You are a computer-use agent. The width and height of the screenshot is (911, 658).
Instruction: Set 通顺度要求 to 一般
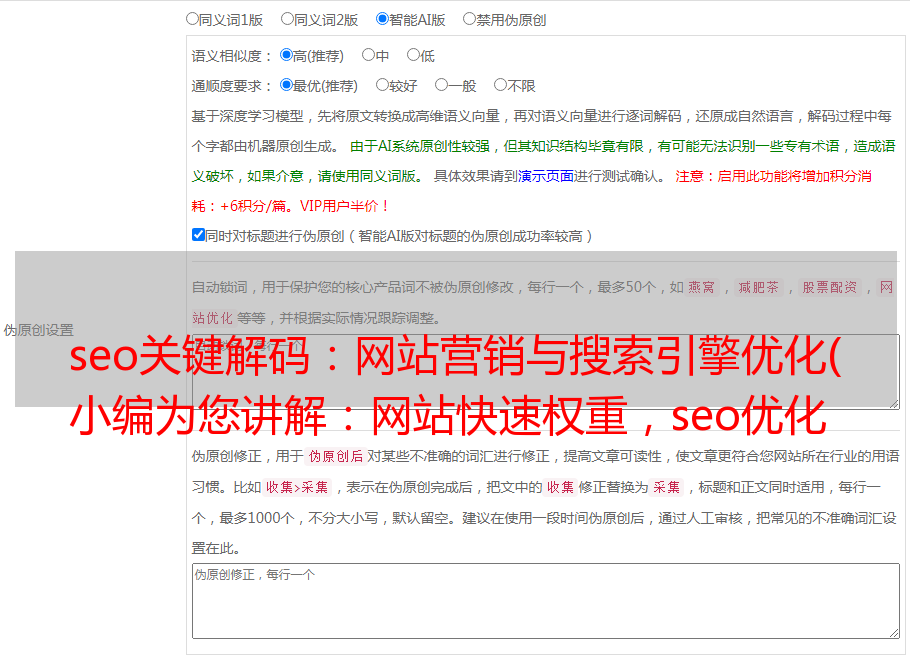pos(441,85)
